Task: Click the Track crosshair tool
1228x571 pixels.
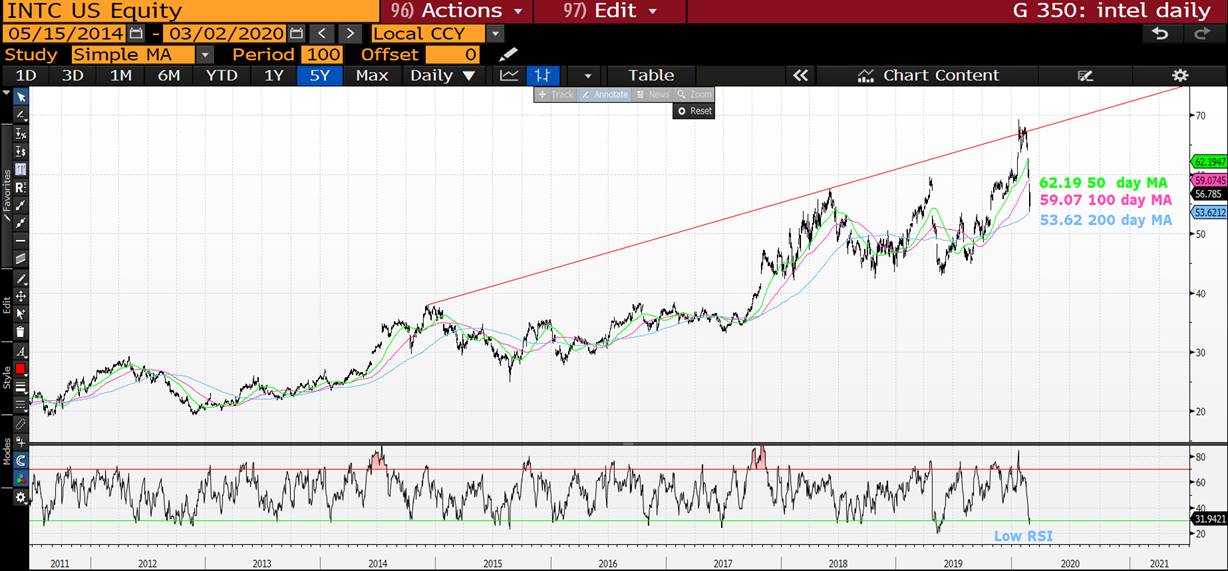Action: pyautogui.click(x=555, y=94)
